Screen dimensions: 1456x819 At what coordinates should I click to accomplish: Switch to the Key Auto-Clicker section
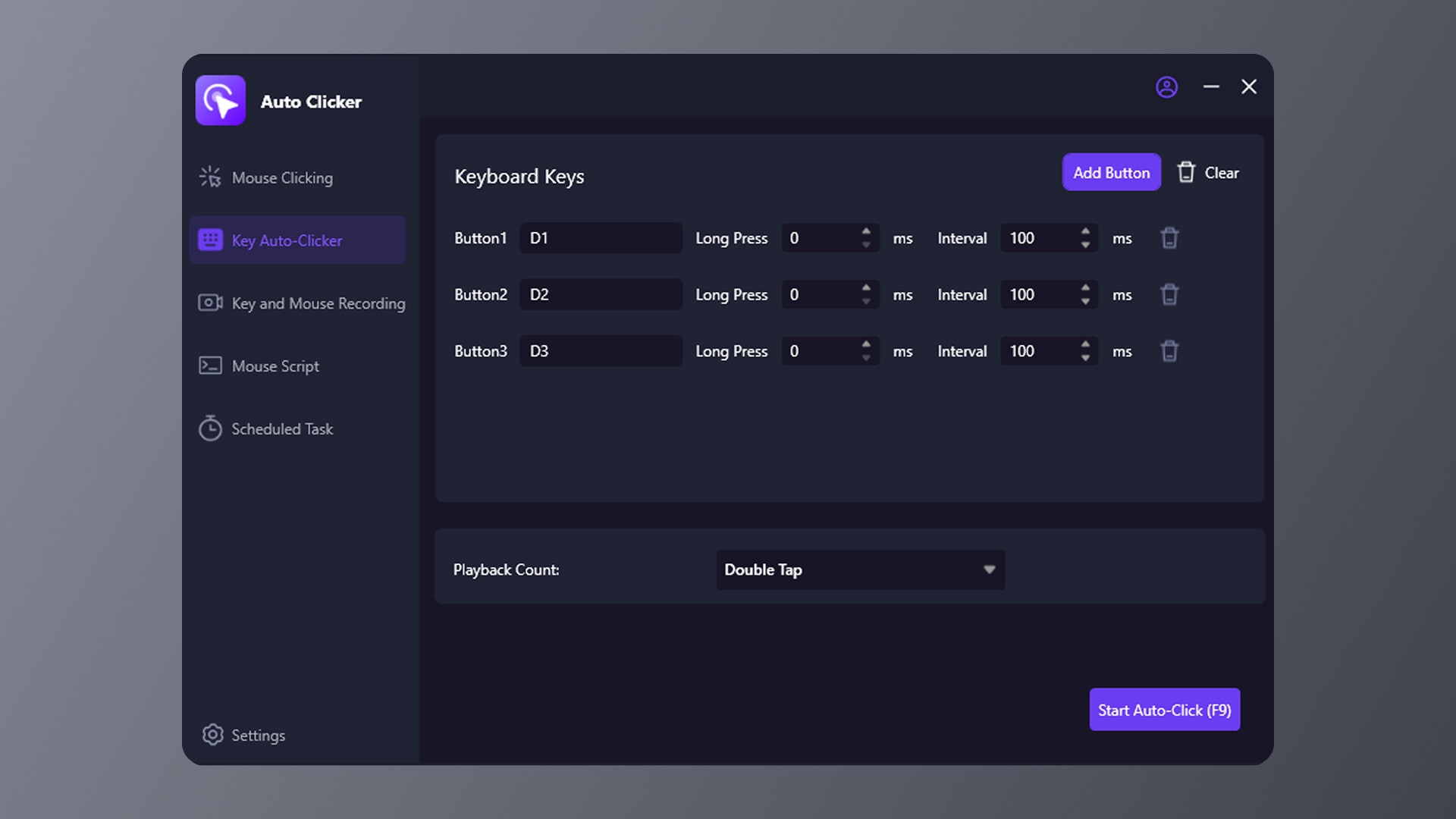point(287,240)
